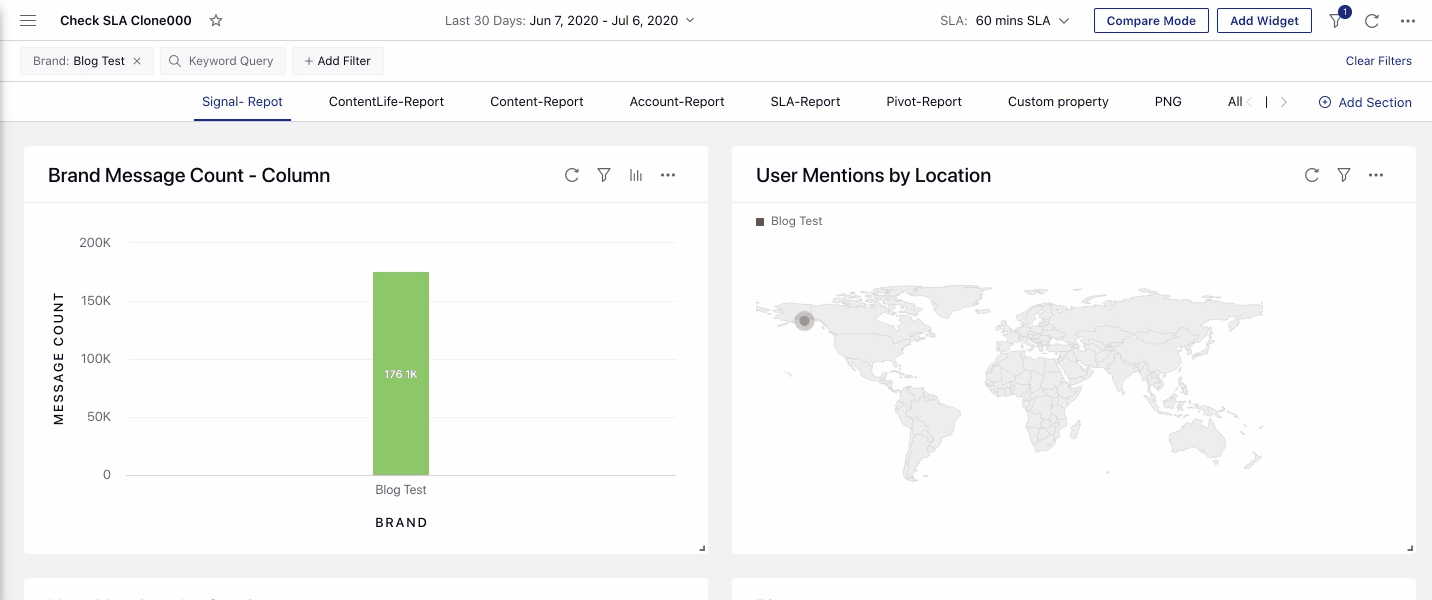Open the SLA-Report tab
This screenshot has height=600, width=1432.
[x=805, y=101]
